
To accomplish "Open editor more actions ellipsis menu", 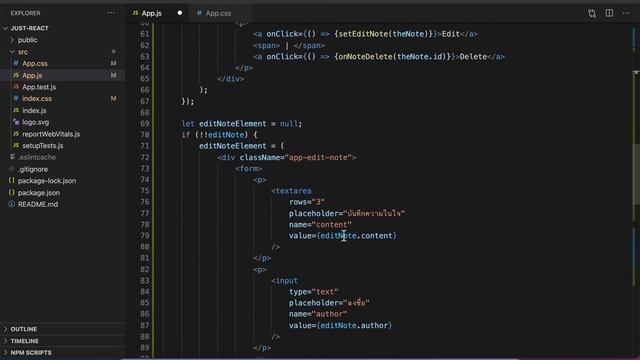I will (x=626, y=13).
